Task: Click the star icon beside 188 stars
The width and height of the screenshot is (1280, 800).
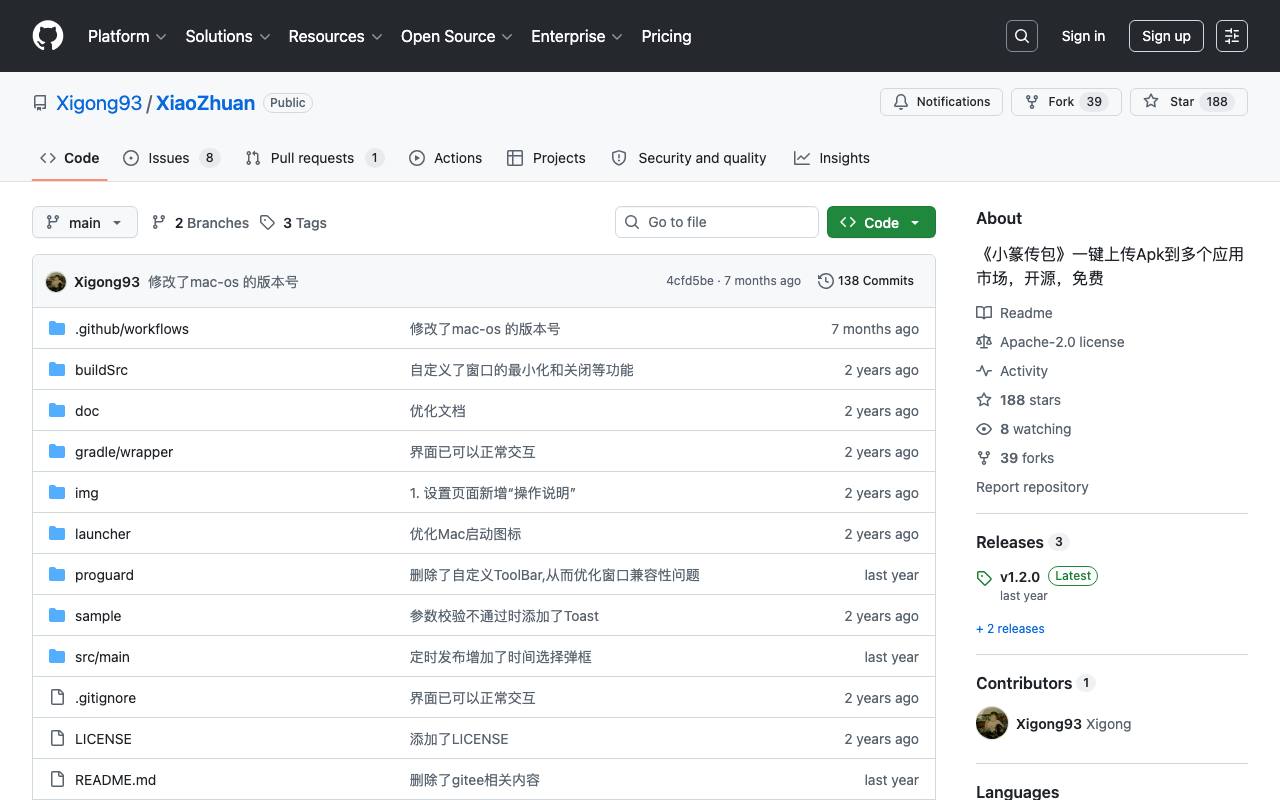Action: 984,399
